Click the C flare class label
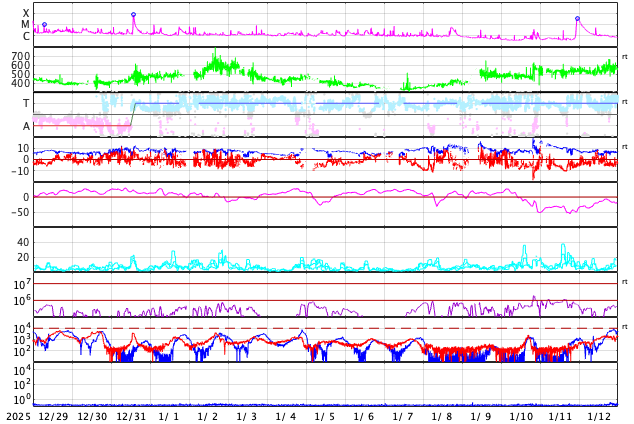This screenshot has height=424, width=634. click(26, 36)
